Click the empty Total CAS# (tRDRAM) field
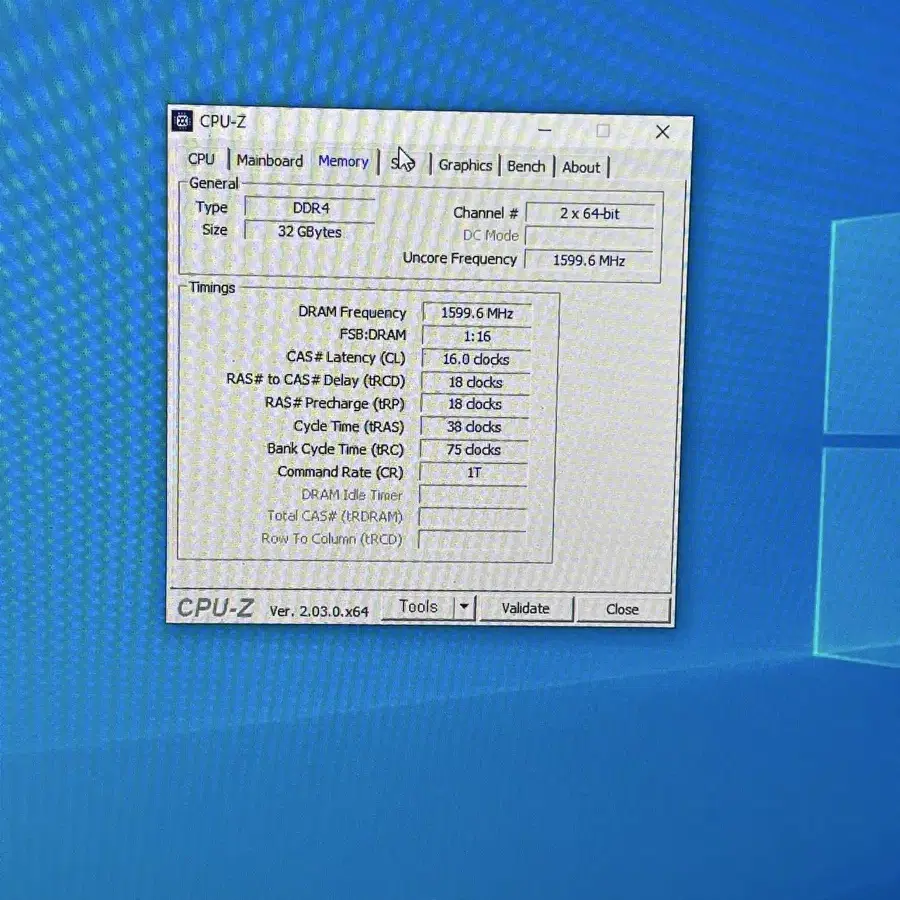 [472, 517]
